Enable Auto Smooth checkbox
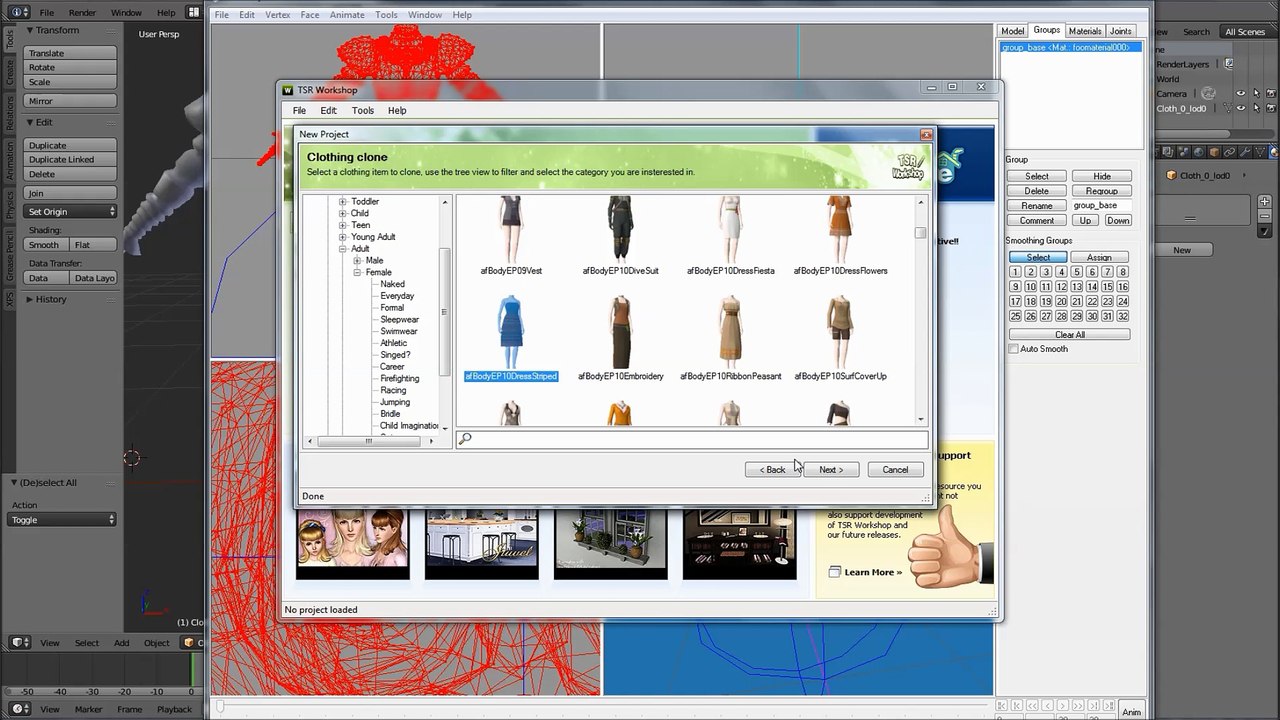 coord(1013,349)
